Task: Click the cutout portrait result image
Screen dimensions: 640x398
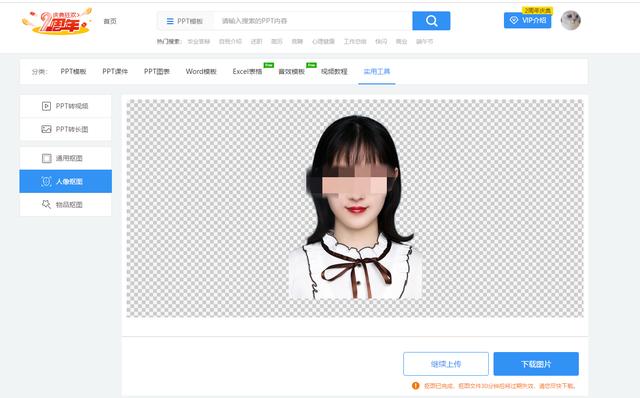Action: tap(355, 207)
